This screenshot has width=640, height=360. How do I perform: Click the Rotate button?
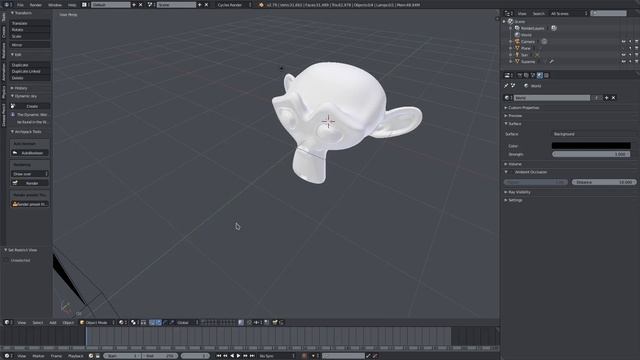pos(29,30)
